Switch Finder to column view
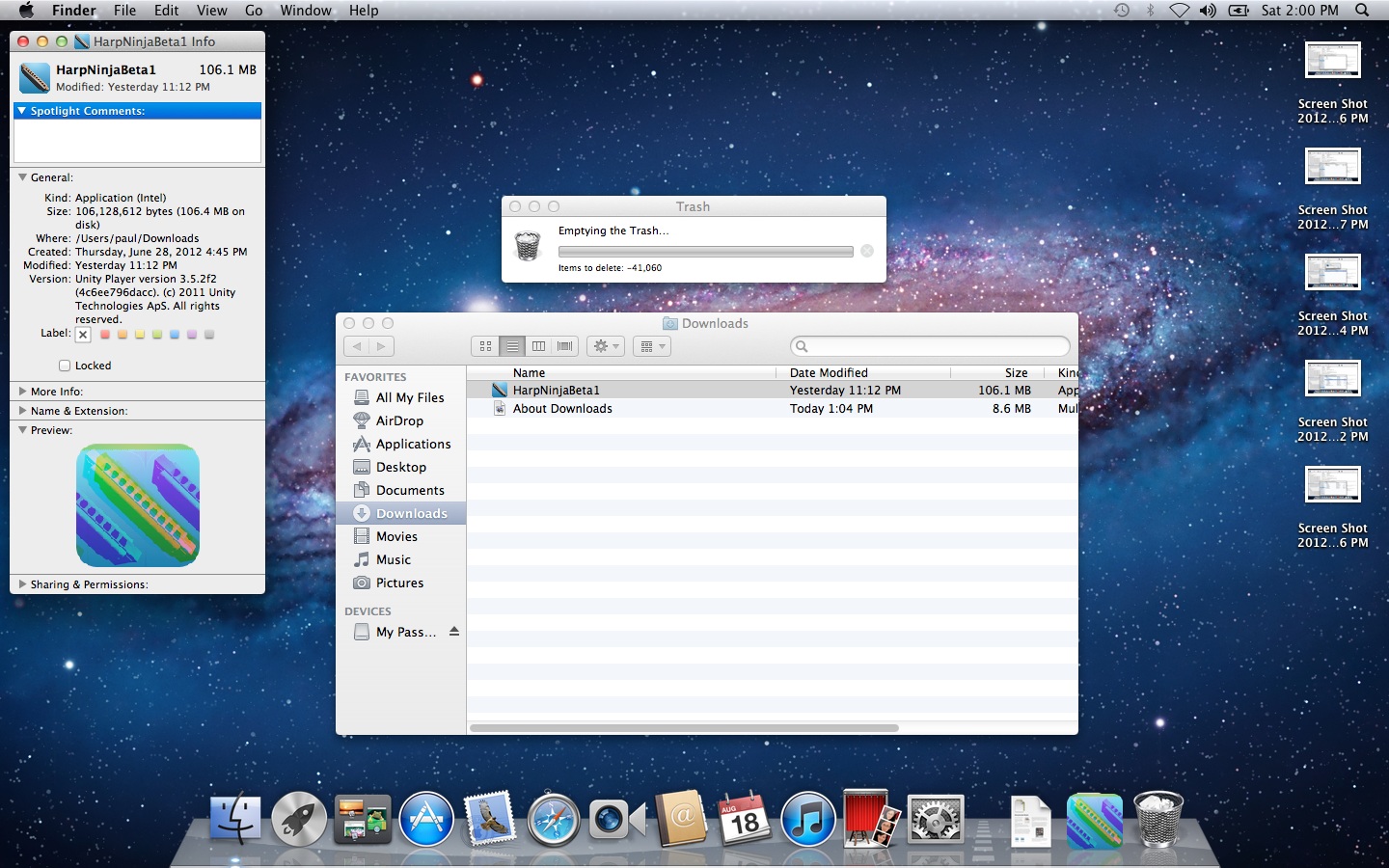 coord(538,346)
